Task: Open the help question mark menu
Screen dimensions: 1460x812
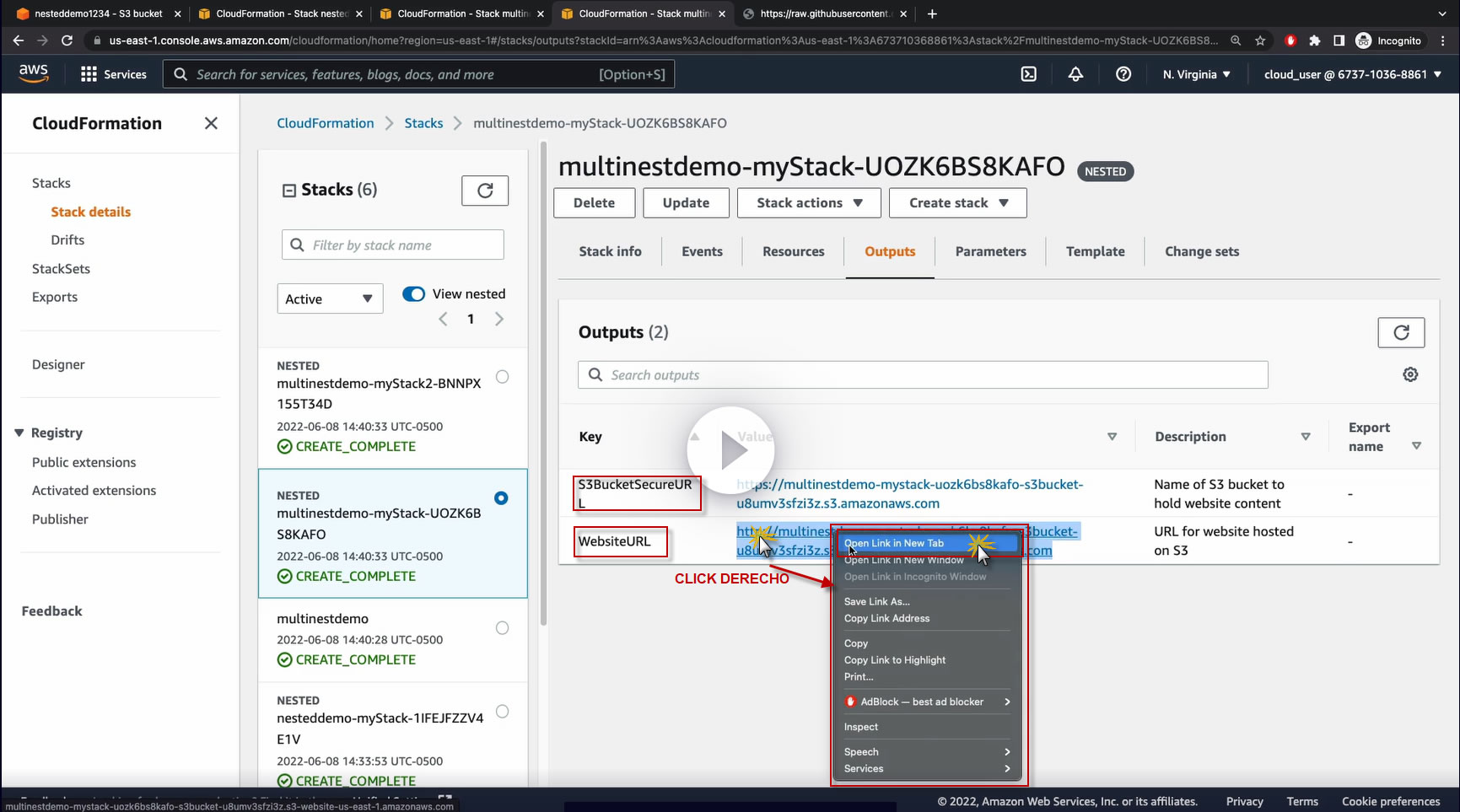Action: (1123, 74)
